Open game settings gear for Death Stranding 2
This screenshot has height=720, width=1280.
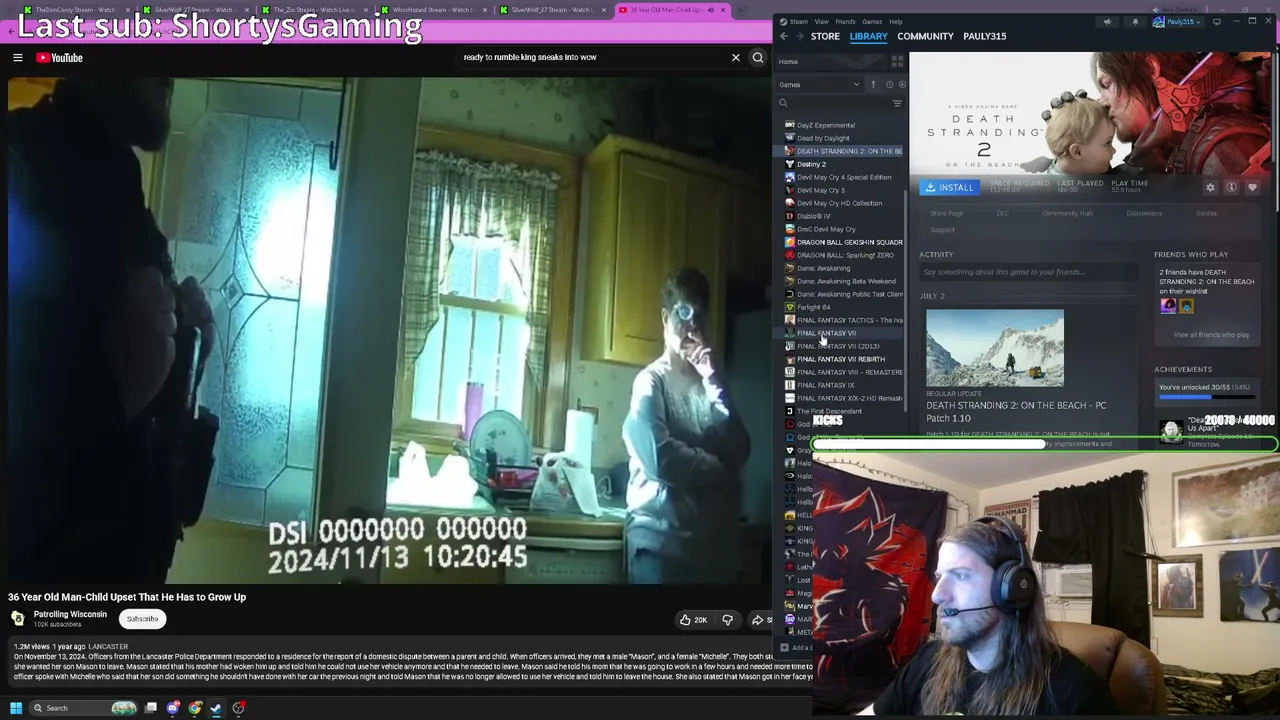pos(1210,188)
